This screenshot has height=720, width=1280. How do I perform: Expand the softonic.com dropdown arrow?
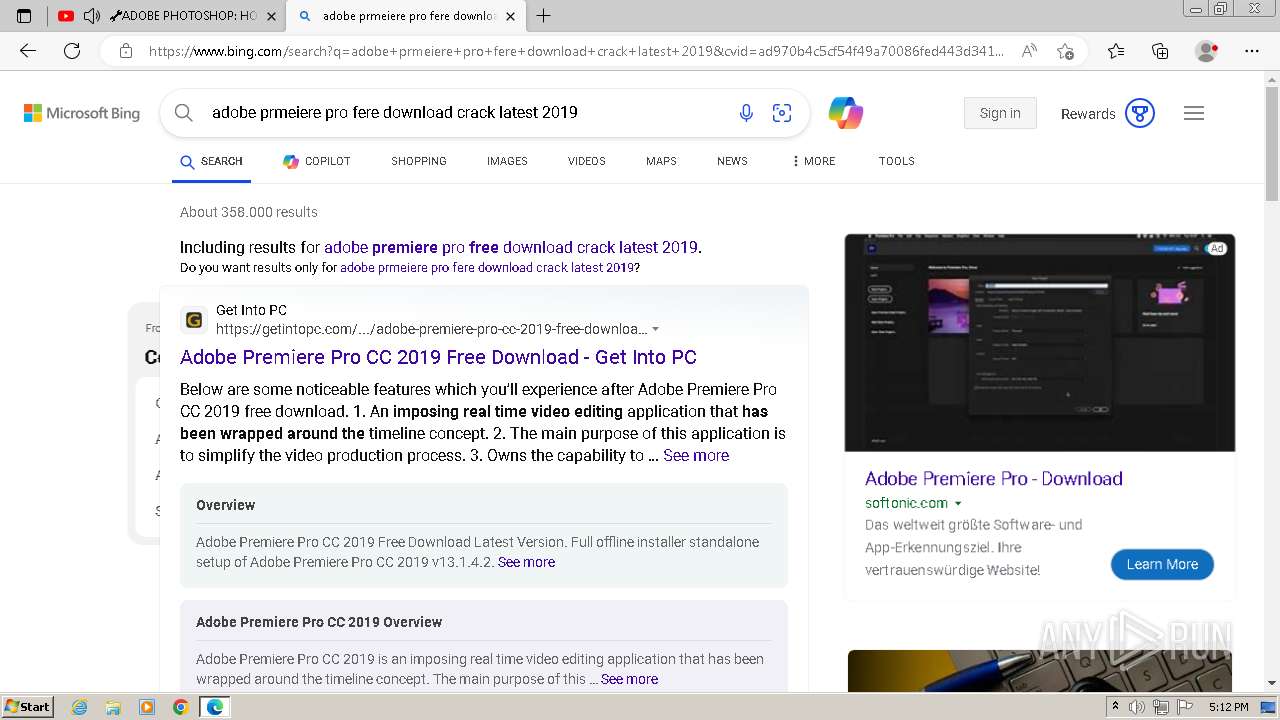(958, 504)
